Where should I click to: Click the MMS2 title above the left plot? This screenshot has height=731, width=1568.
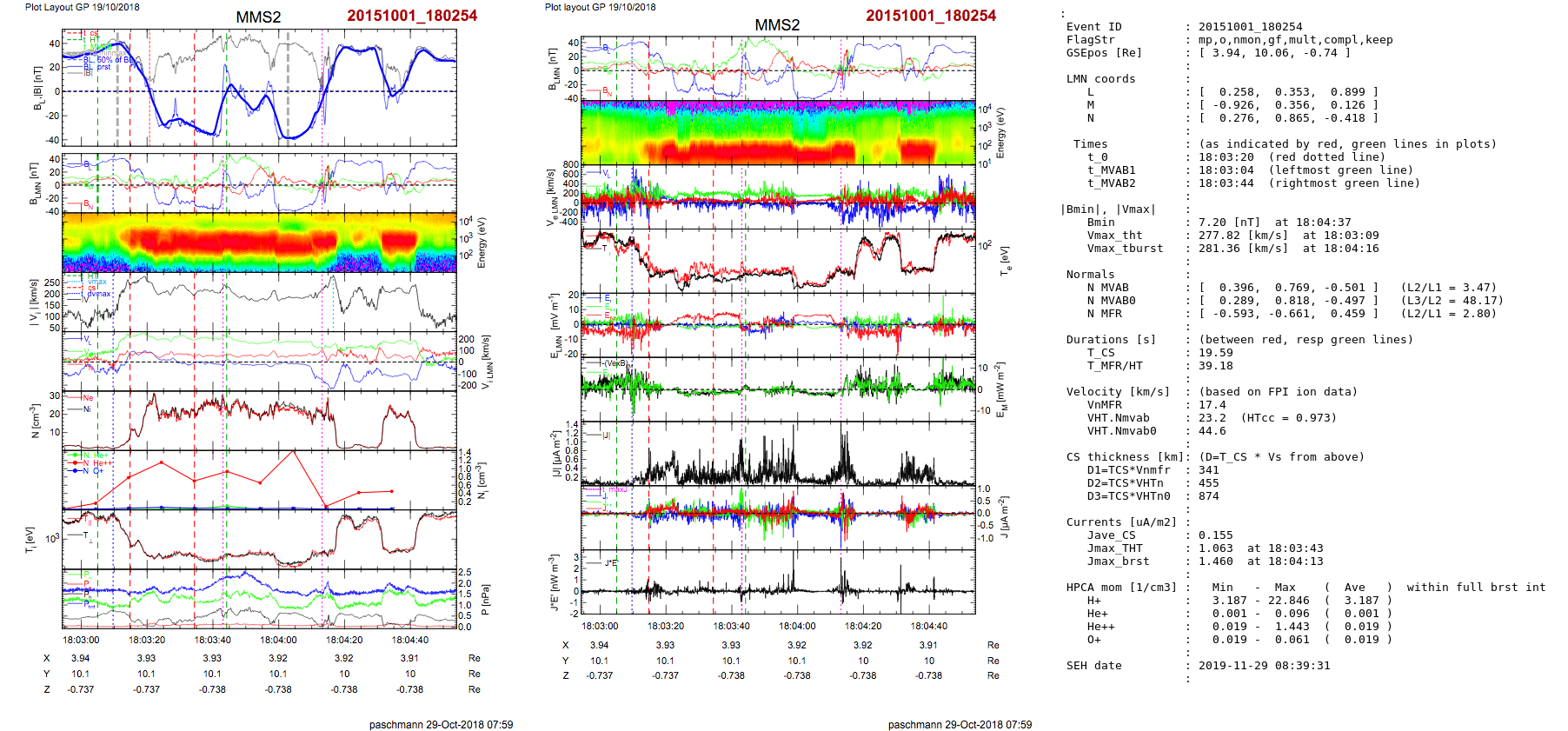[258, 17]
